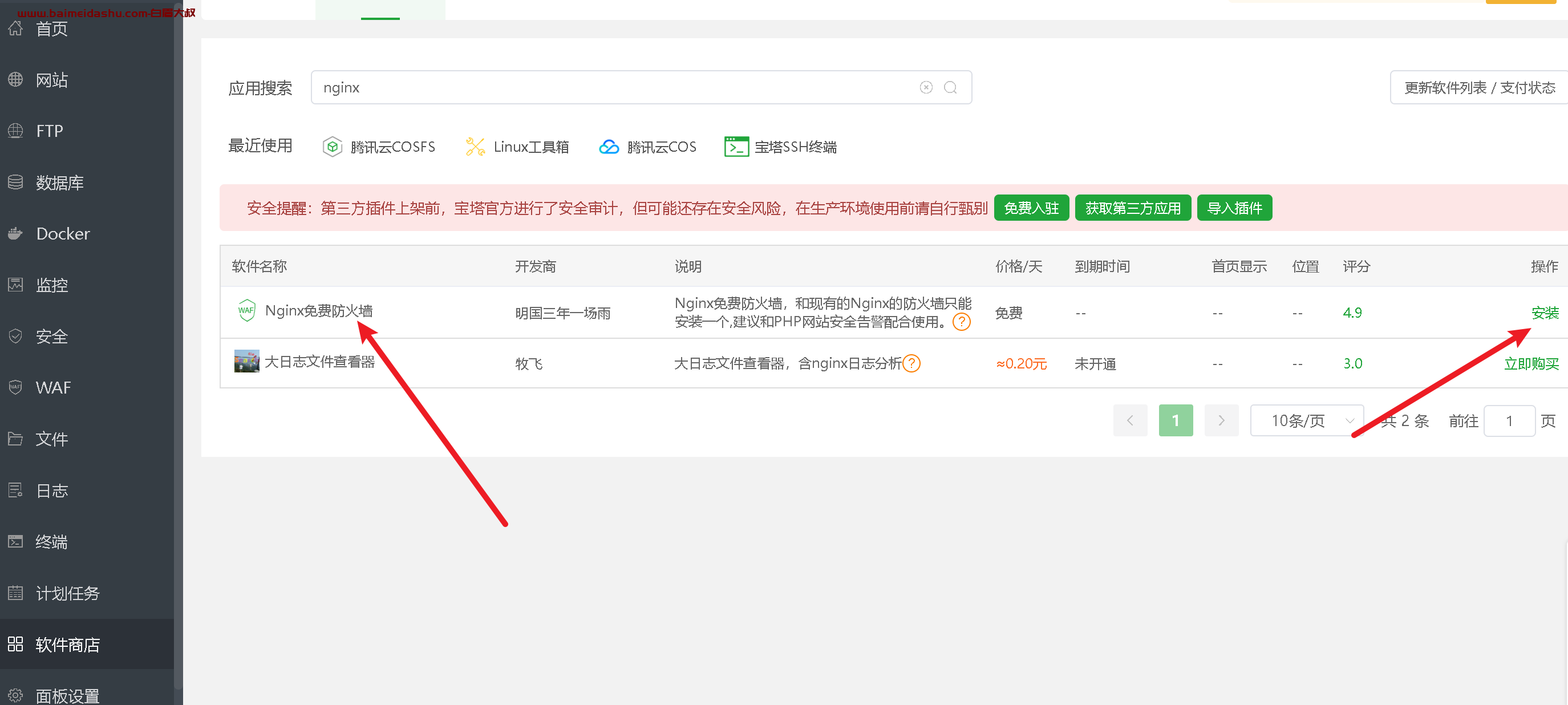
Task: Click the 日志 log icon
Action: point(15,489)
